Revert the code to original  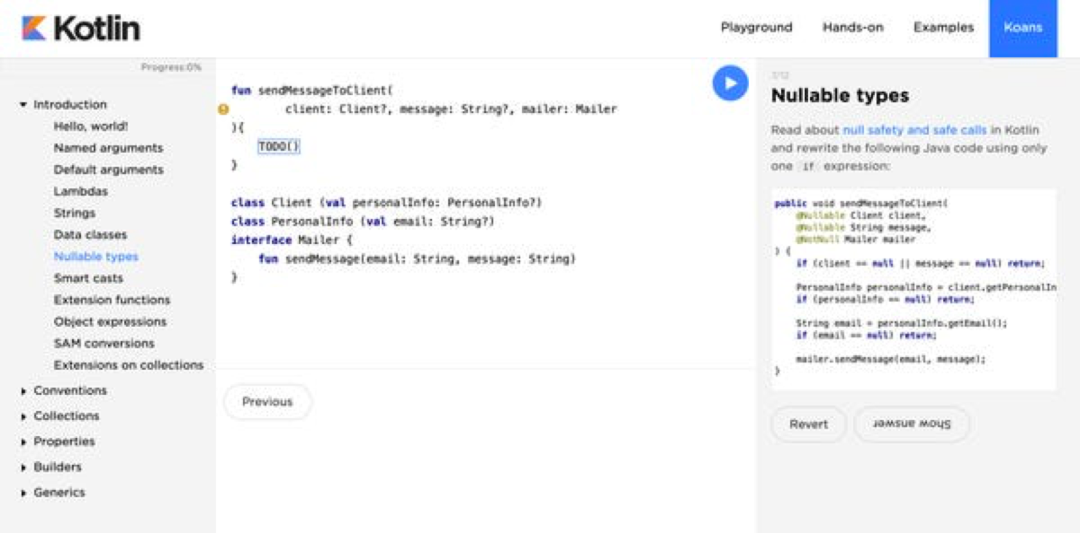pyautogui.click(x=808, y=424)
